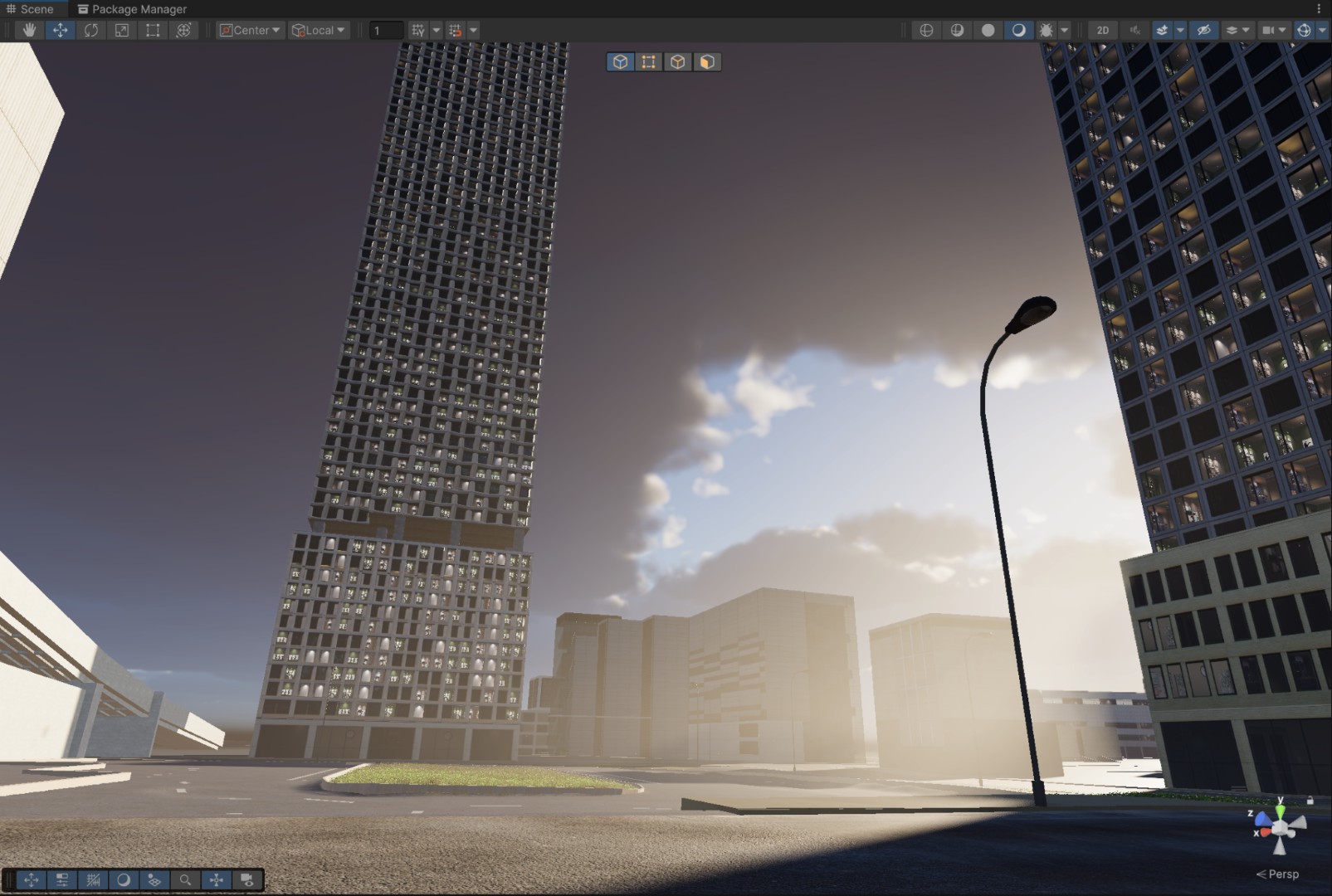Switch to the Package Manager tab
Viewport: 1332px width, 896px height.
click(132, 9)
